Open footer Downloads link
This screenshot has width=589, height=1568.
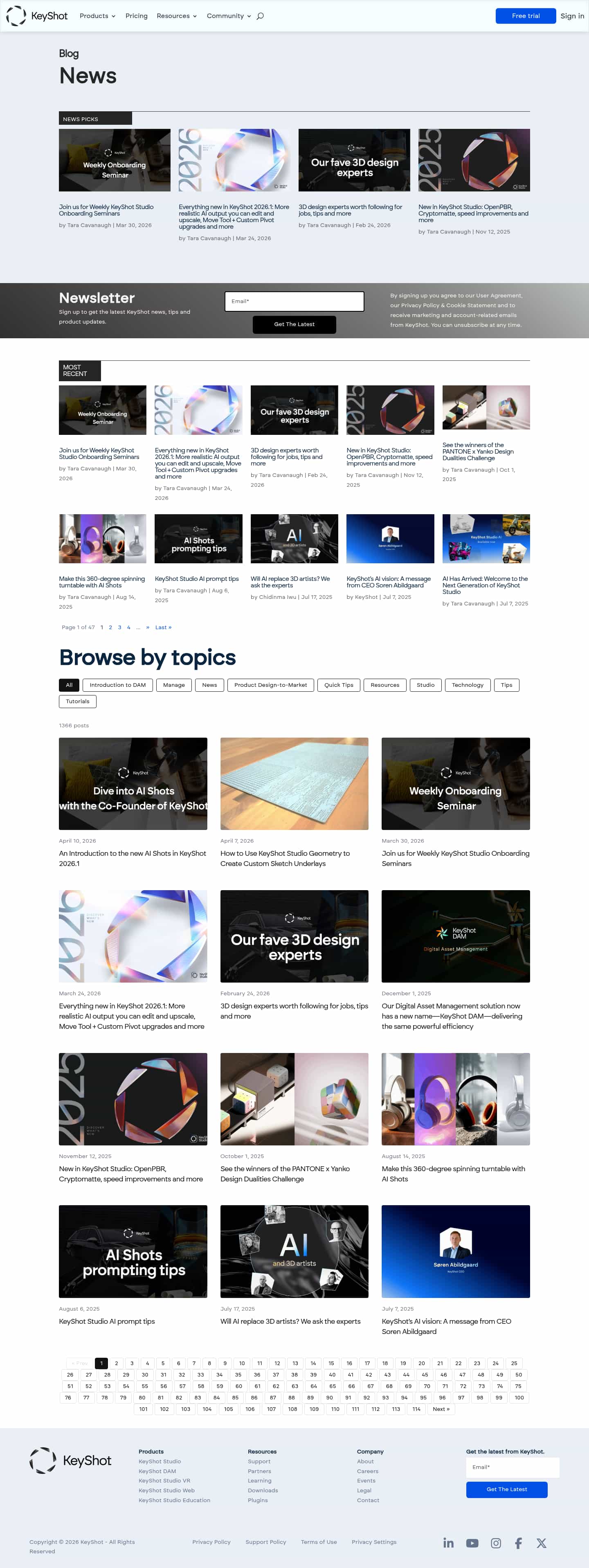[x=263, y=1490]
